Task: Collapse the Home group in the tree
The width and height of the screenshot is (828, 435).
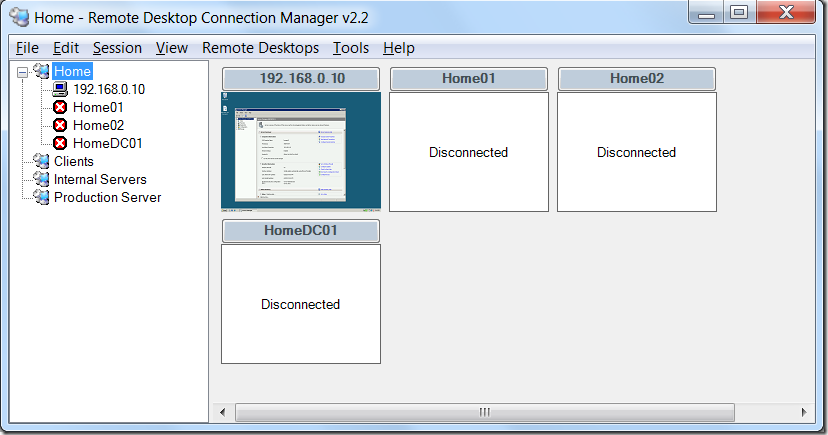Action: (22, 72)
